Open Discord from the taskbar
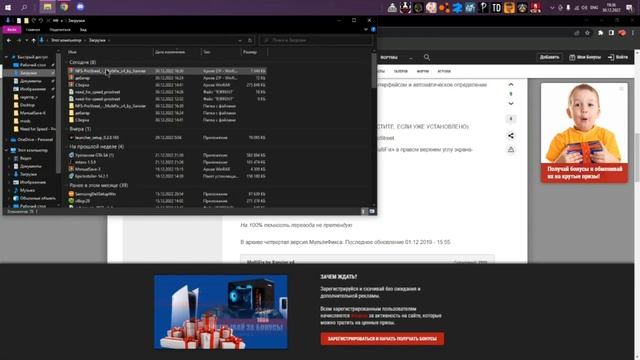The image size is (640, 360). tap(80, 7)
